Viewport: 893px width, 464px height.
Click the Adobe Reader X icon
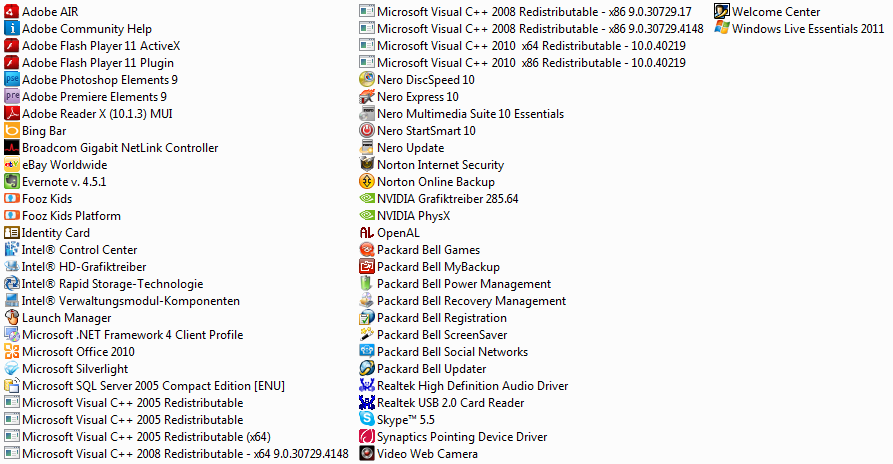(x=11, y=114)
